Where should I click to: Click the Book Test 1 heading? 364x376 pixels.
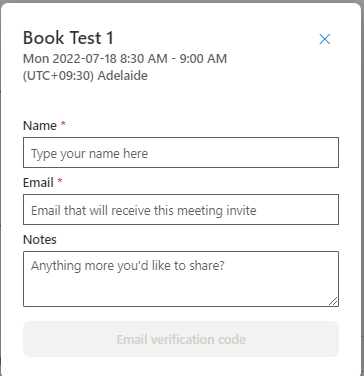pyautogui.click(x=68, y=38)
